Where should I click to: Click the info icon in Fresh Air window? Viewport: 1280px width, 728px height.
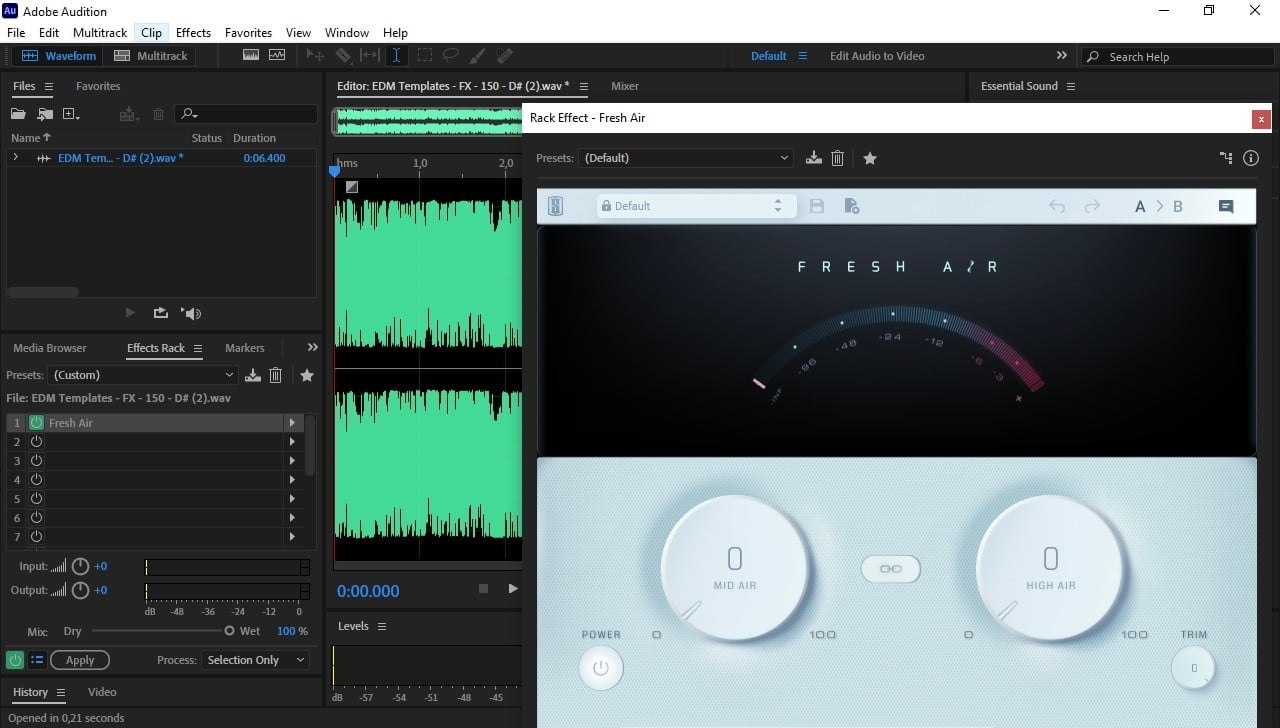coord(1251,158)
